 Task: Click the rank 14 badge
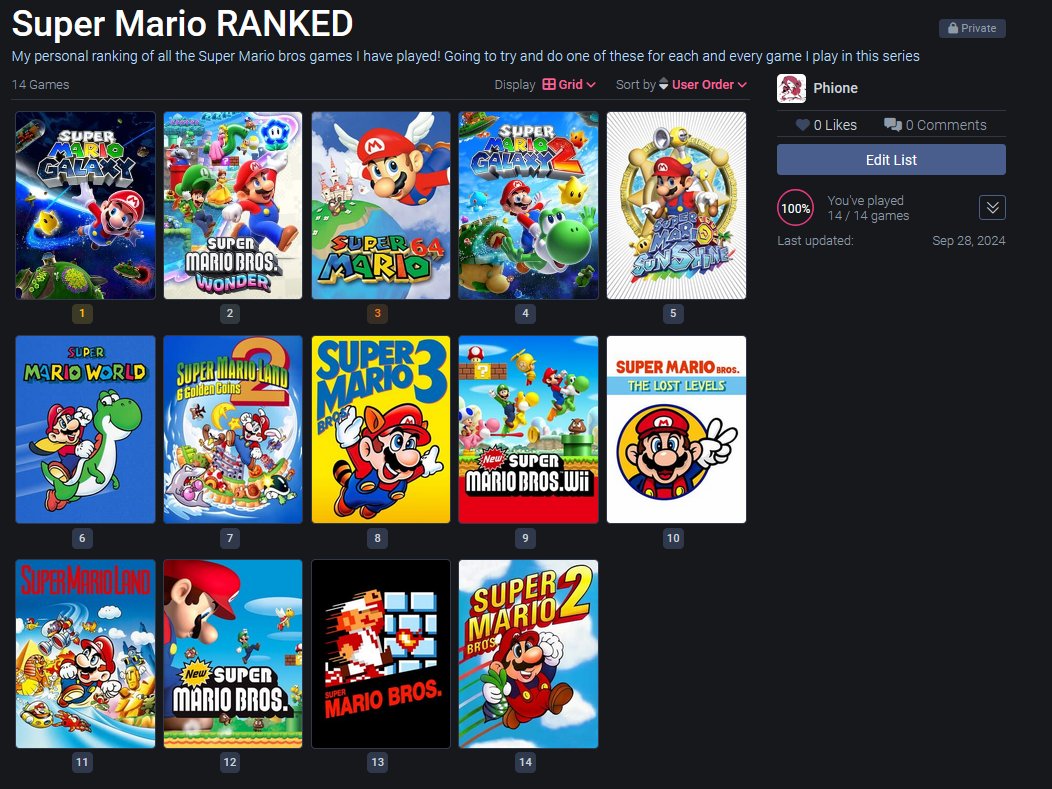525,762
